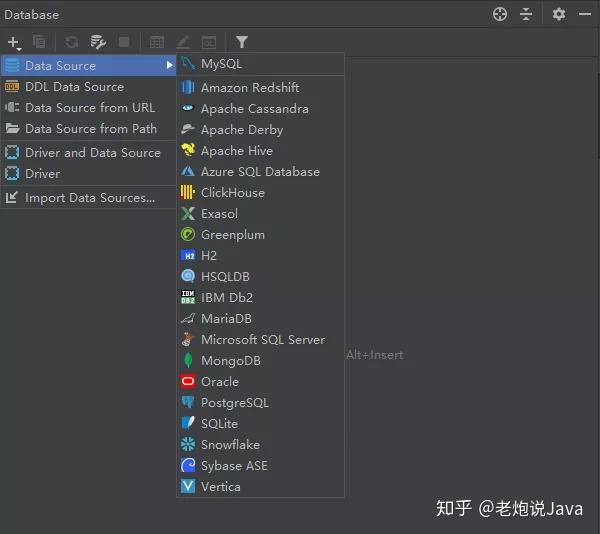Select MariaDB data source
600x534 pixels.
pos(260,319)
